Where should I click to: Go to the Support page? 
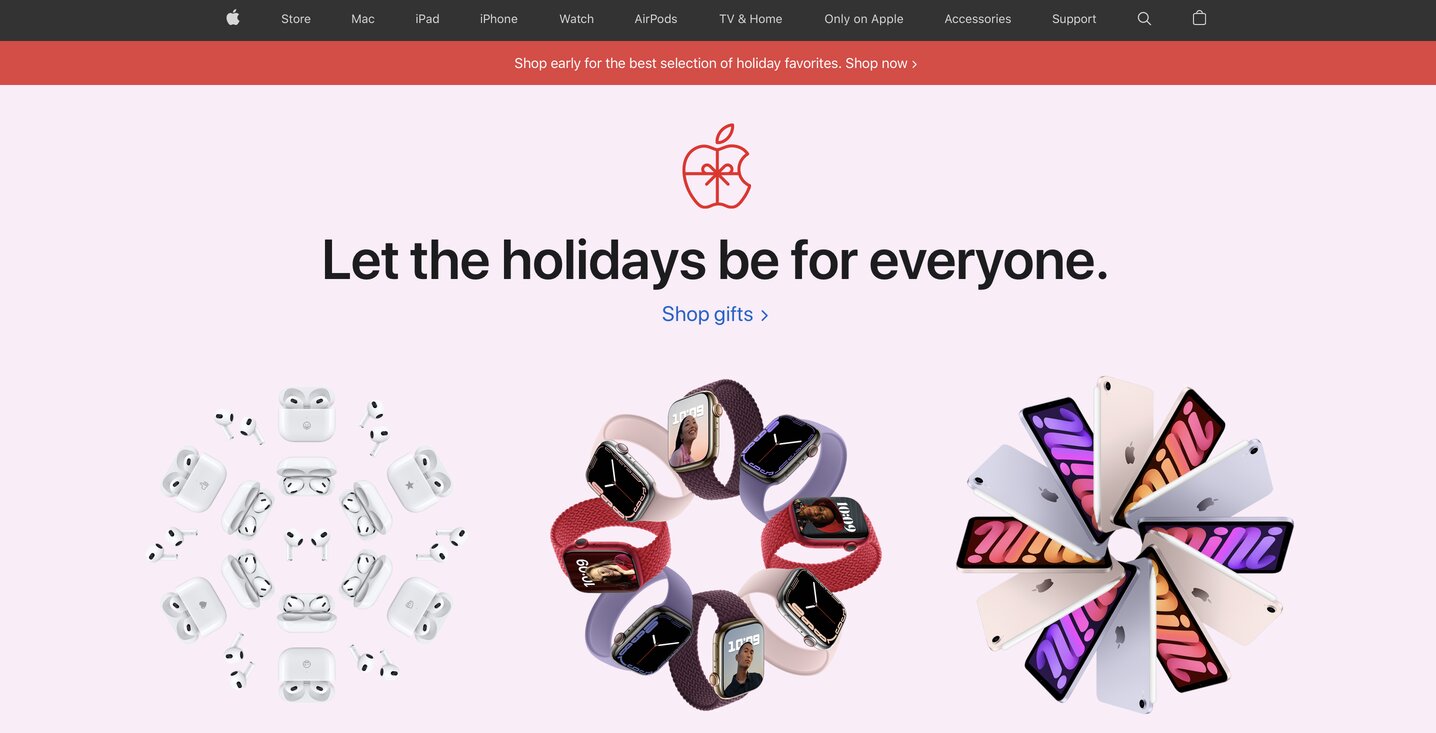[1074, 19]
